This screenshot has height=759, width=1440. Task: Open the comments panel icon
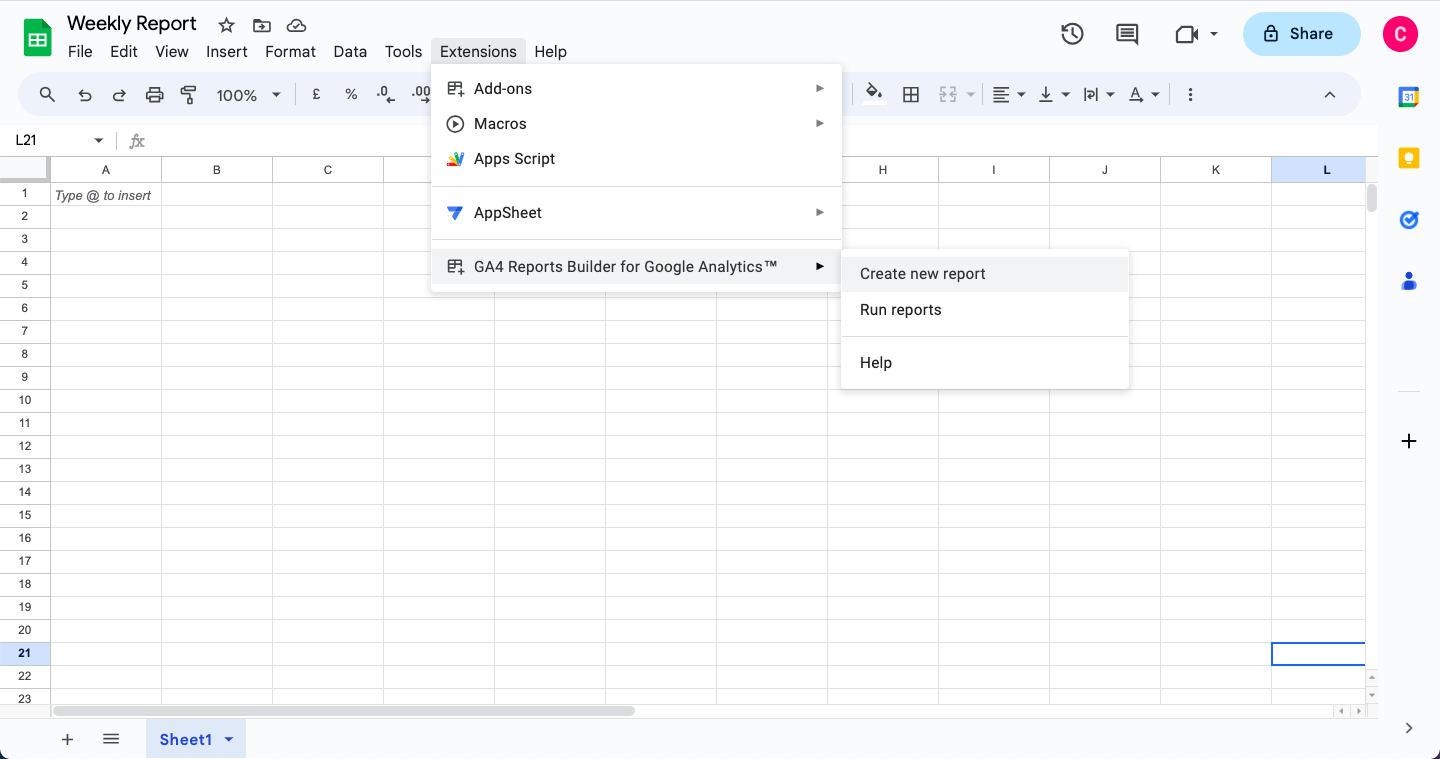click(x=1127, y=34)
